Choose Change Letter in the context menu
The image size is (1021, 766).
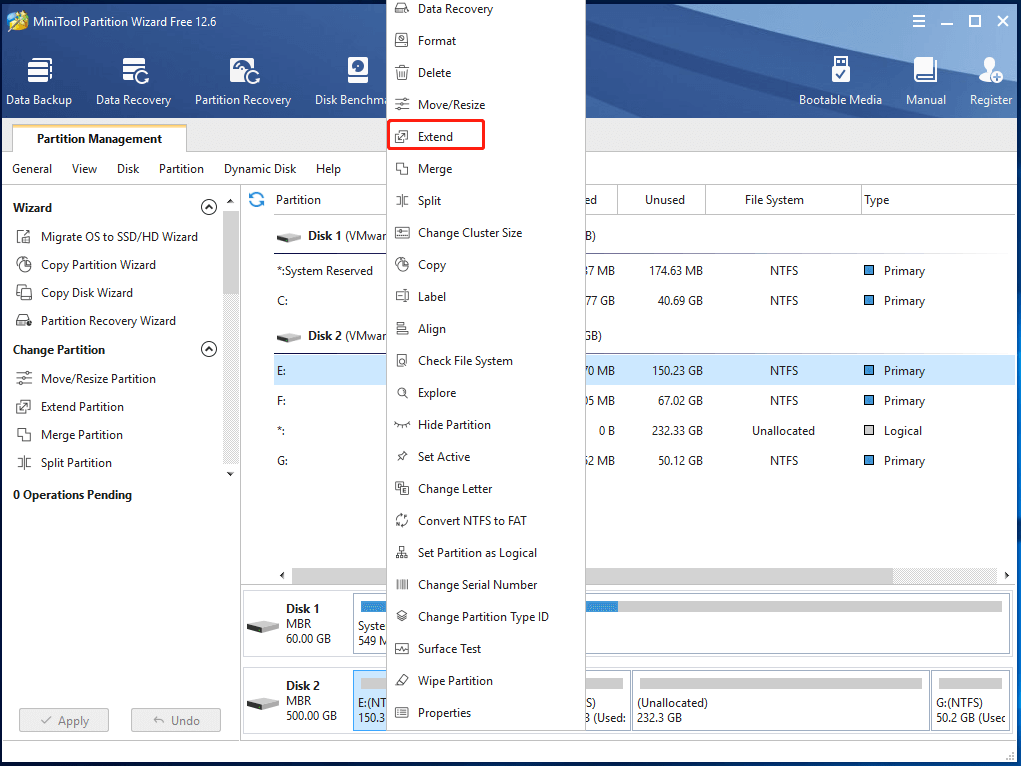tap(486, 489)
